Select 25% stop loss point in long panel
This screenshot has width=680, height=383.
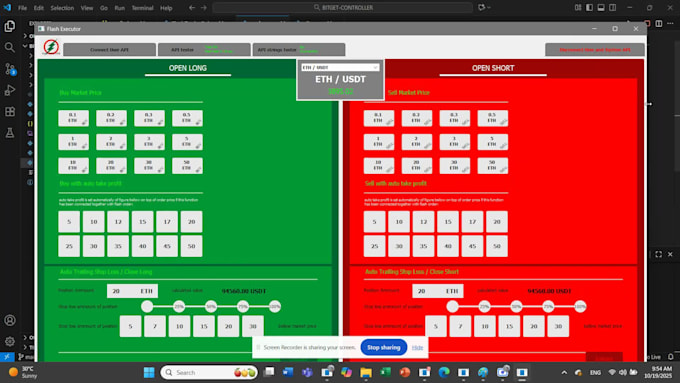point(179,306)
